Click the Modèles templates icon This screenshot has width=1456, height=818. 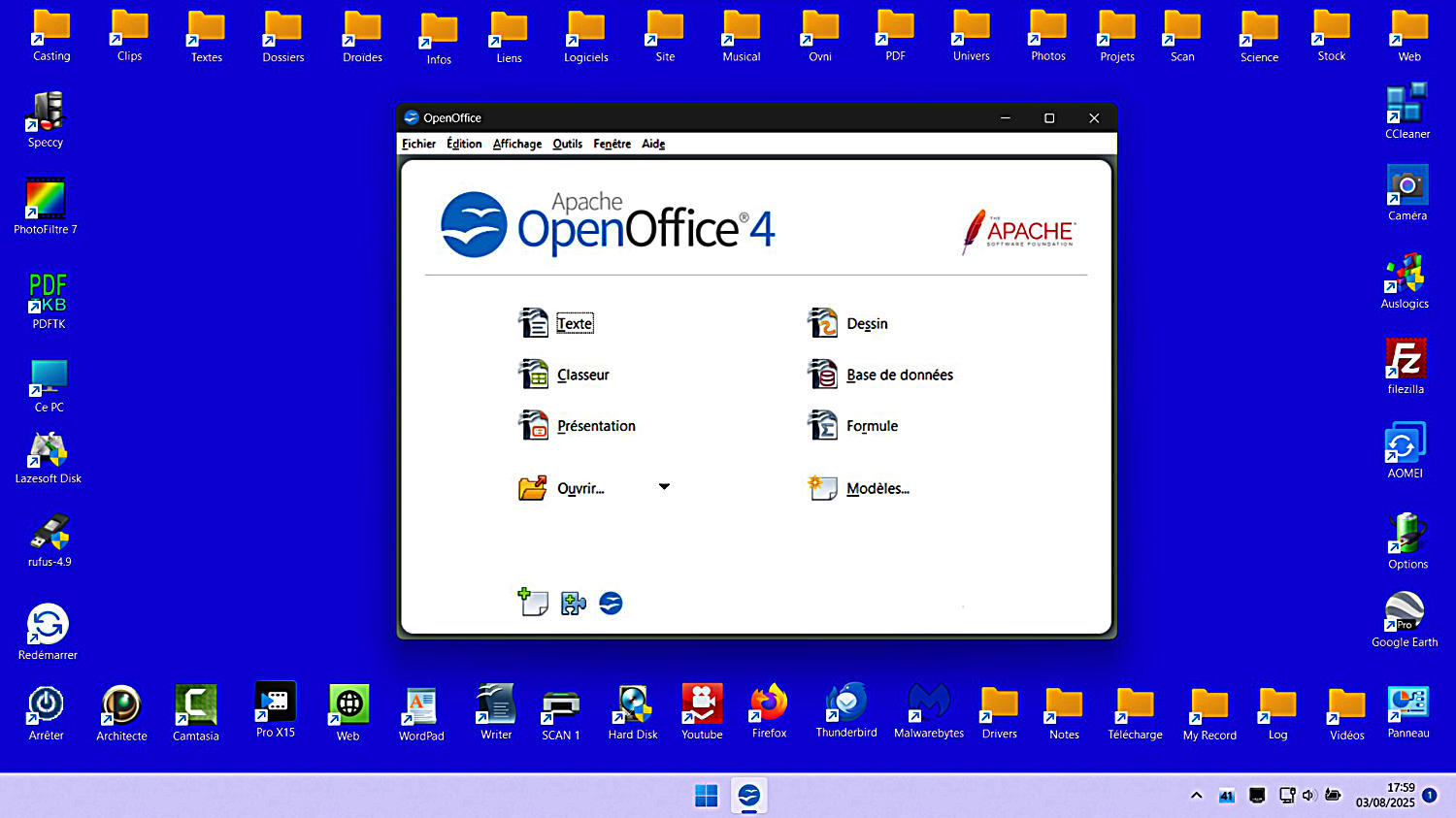coord(823,488)
